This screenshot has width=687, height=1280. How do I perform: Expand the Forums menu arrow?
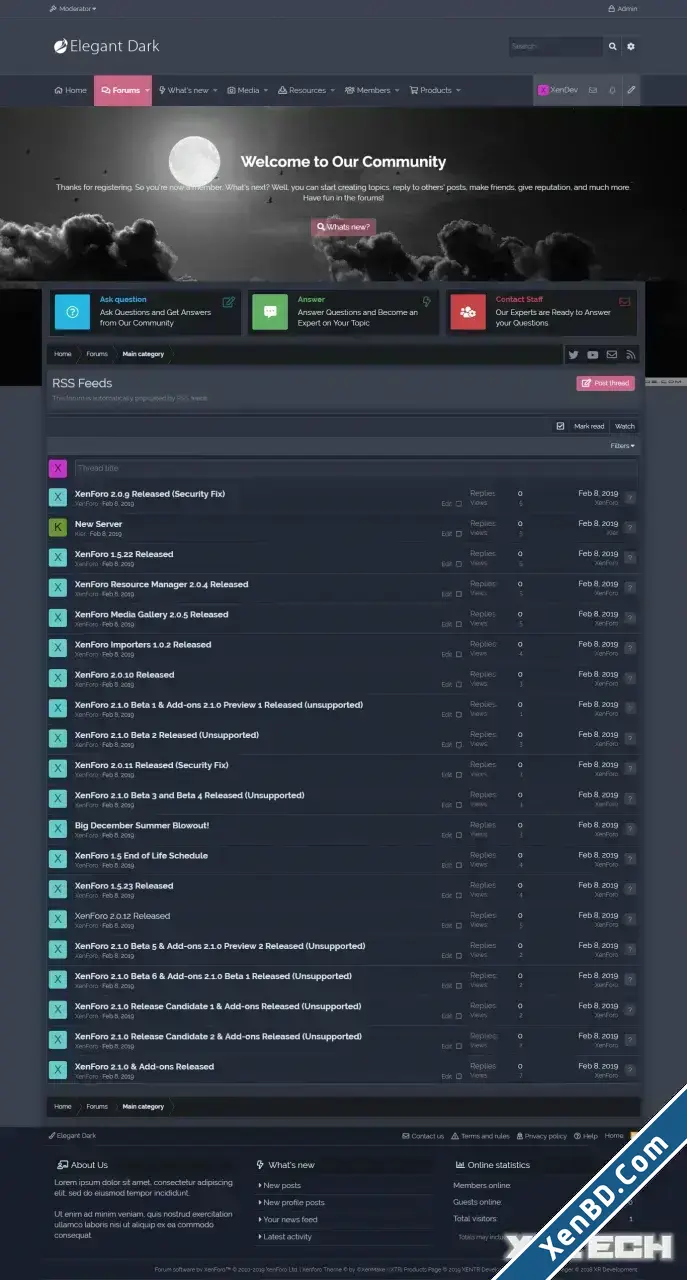[x=147, y=90]
